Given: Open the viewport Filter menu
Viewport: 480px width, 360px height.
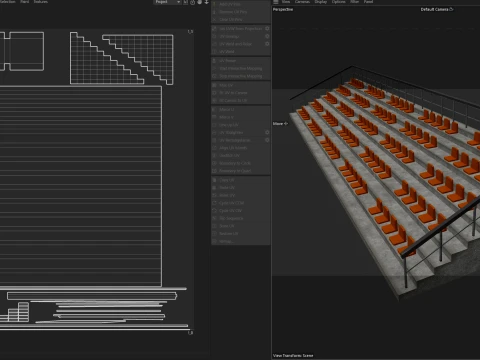Looking at the screenshot, I should point(354,2).
